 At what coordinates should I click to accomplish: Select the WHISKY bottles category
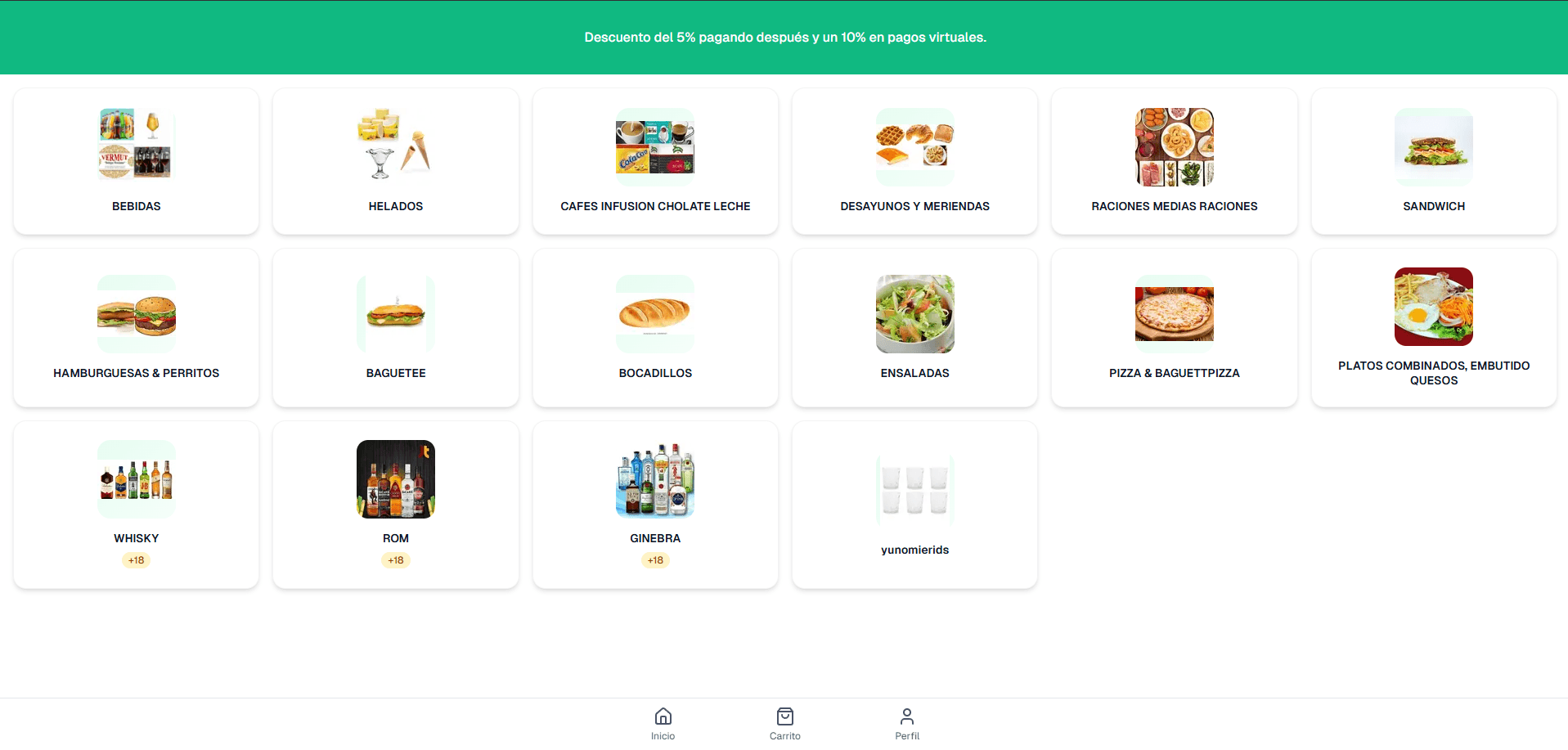point(136,505)
